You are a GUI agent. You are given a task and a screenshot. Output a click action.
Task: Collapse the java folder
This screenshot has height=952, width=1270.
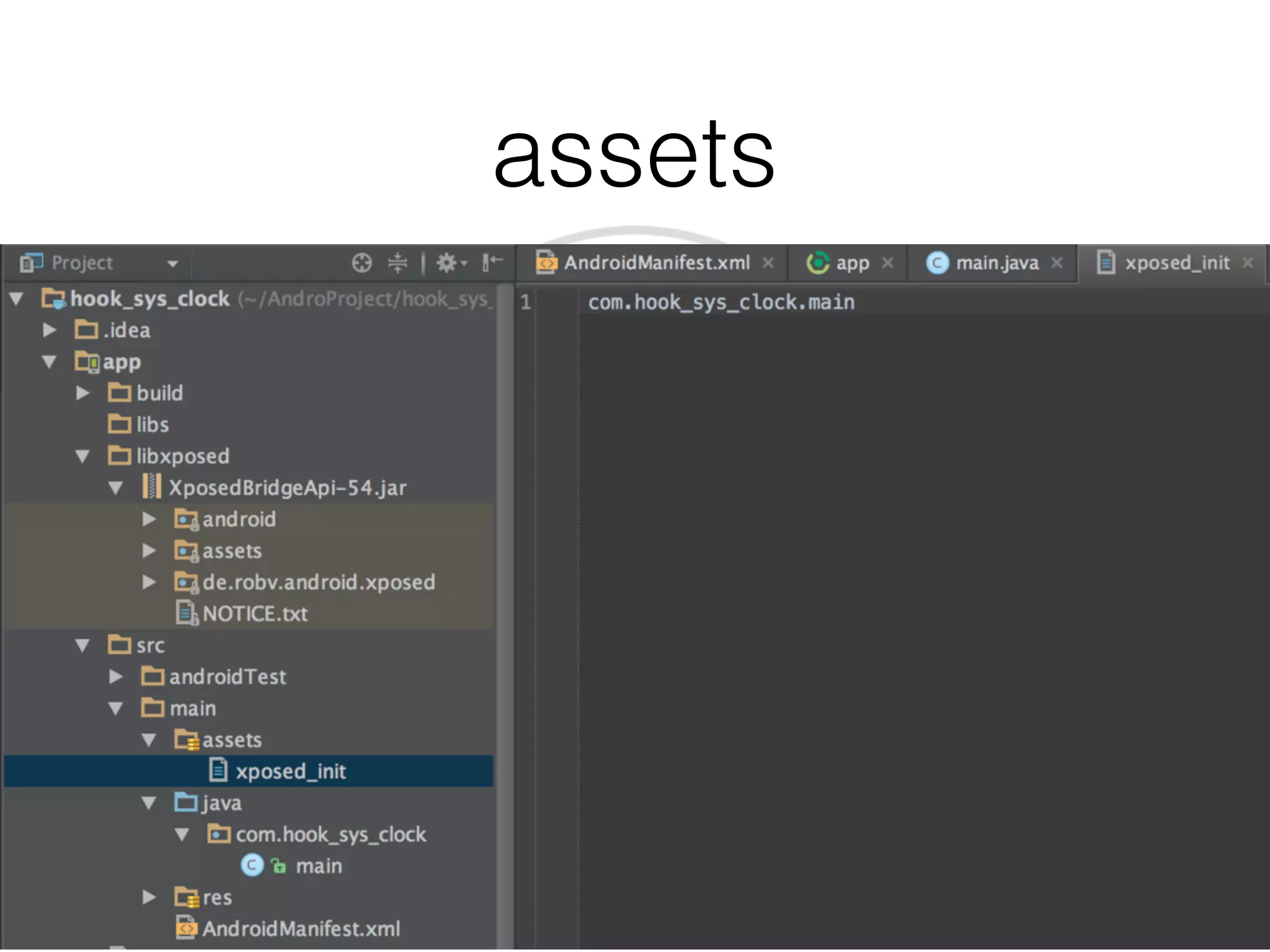149,803
